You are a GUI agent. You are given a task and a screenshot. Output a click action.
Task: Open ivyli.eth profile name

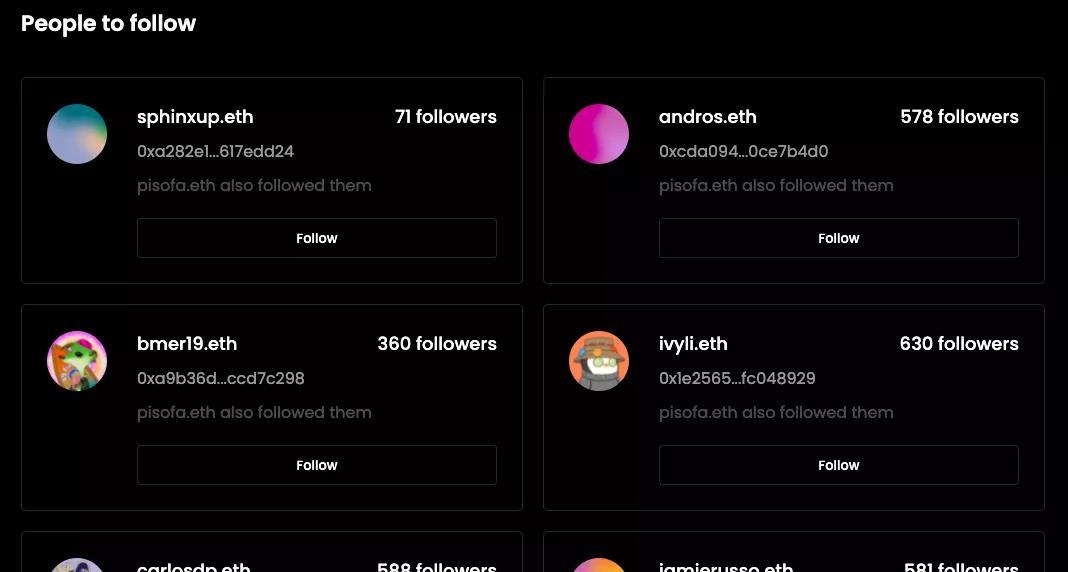click(693, 345)
